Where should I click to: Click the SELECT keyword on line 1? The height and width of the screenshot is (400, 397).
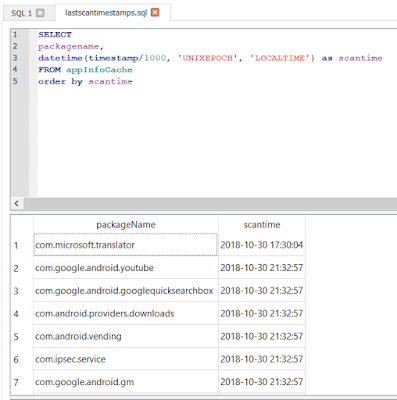(x=55, y=35)
